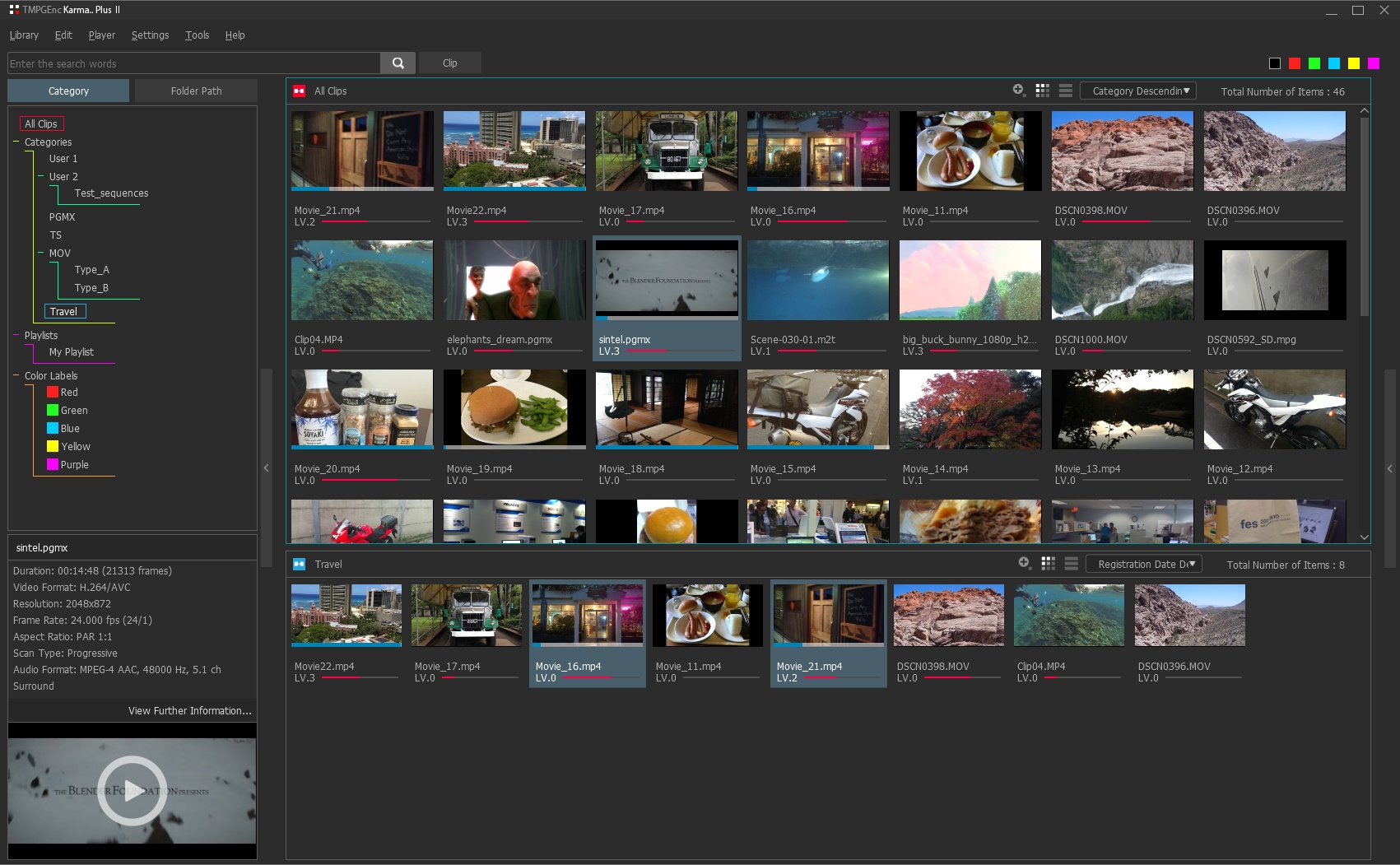Image resolution: width=1400 pixels, height=865 pixels.
Task: Switch Travel pane to thumbnail grid view
Action: (1048, 563)
